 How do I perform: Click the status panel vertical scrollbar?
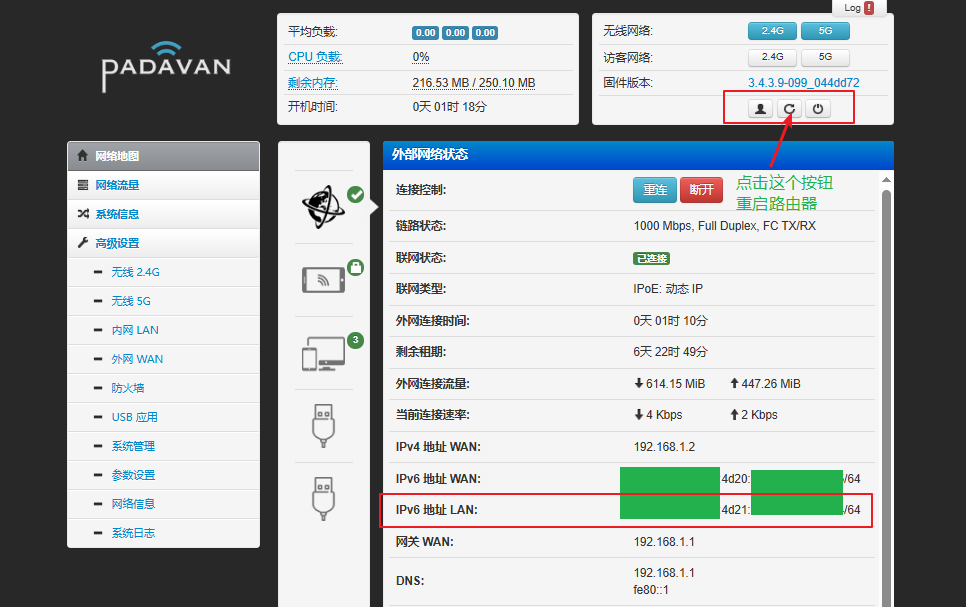pos(887,397)
